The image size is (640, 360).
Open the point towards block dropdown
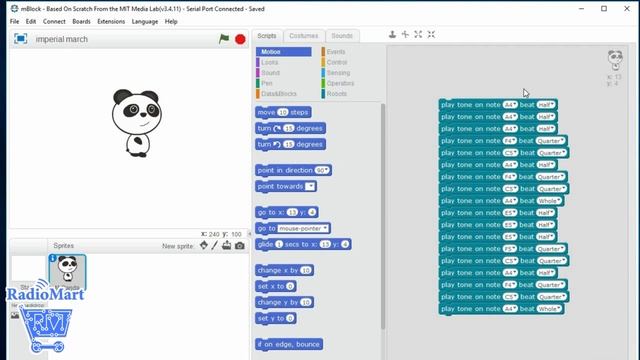(310, 187)
